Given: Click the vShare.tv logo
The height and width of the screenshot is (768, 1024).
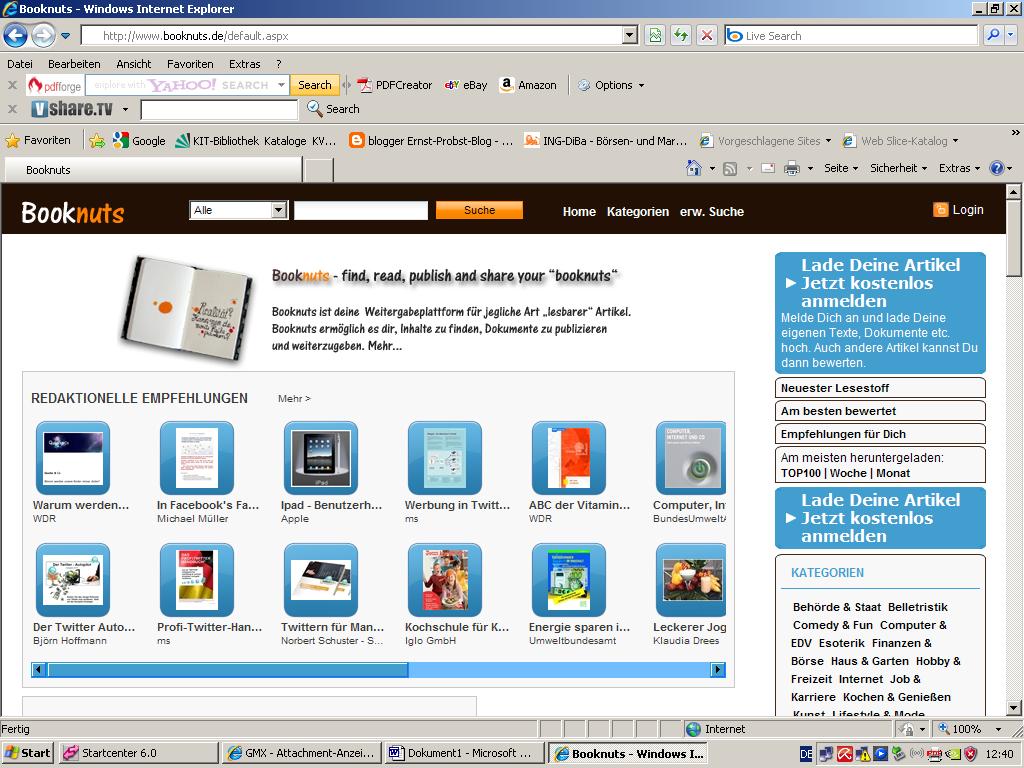Looking at the screenshot, I should 72,108.
